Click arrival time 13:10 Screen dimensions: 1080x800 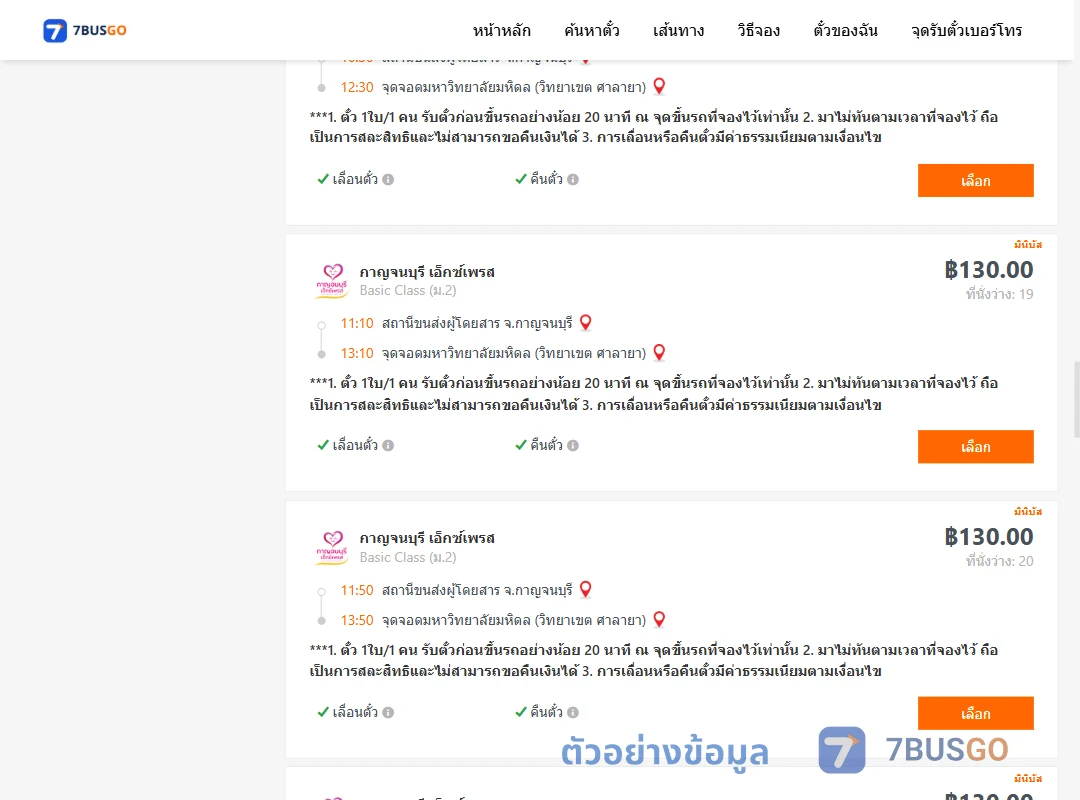357,353
